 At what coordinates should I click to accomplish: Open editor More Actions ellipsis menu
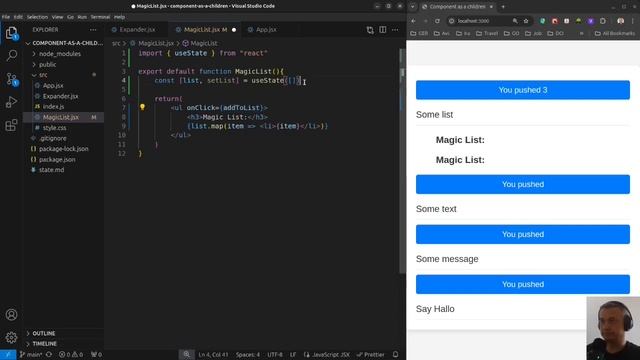tap(395, 30)
